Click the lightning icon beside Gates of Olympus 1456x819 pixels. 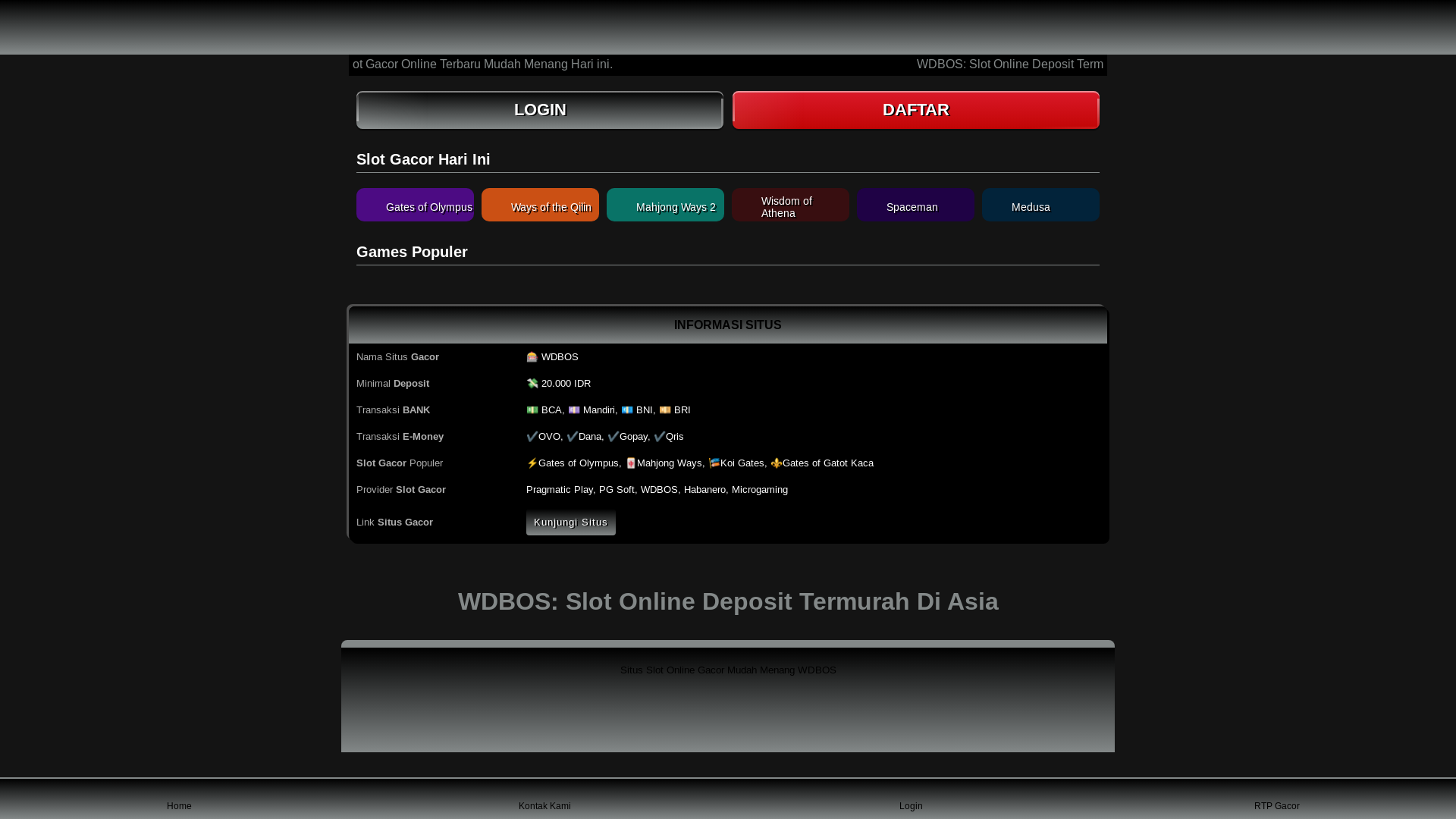(x=532, y=463)
